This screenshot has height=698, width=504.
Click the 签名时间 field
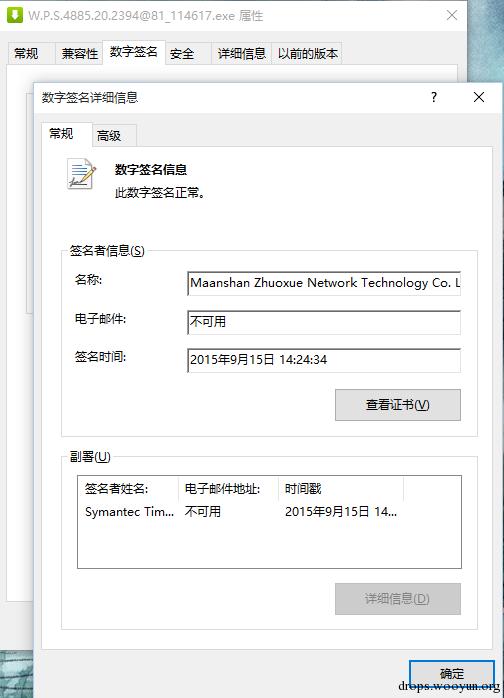click(324, 360)
